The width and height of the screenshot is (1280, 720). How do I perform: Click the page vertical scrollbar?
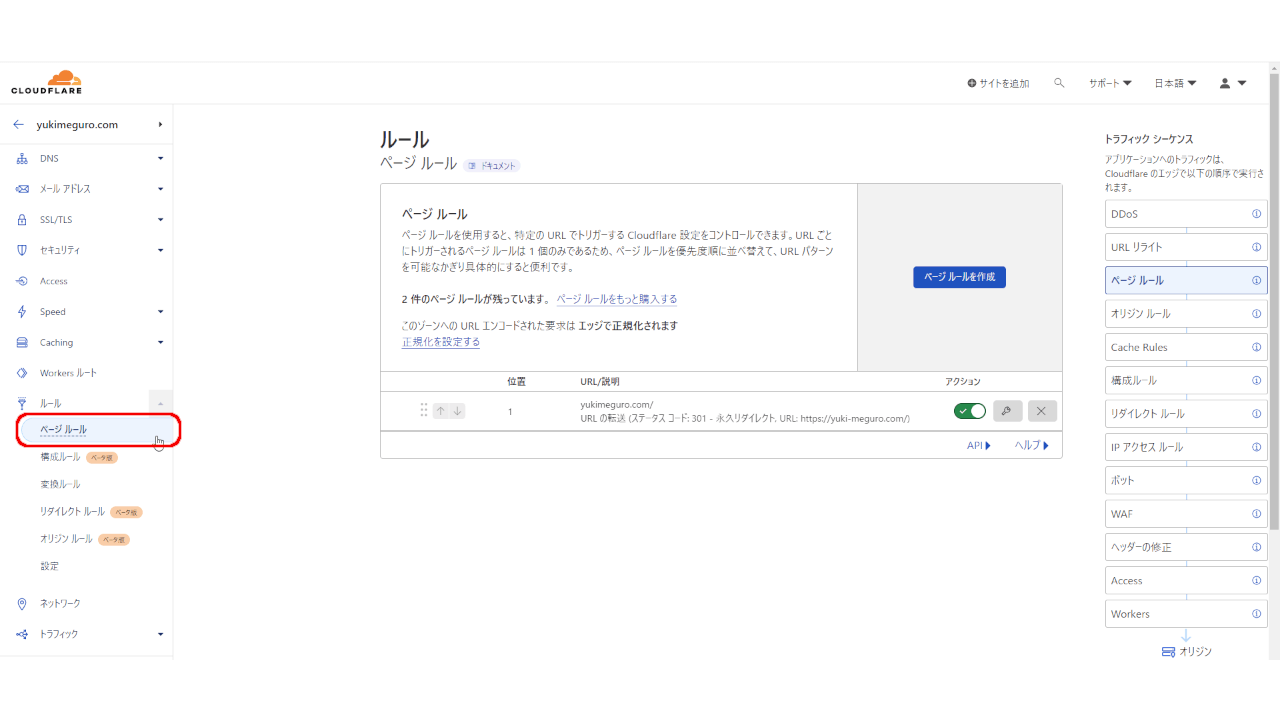coord(1273,300)
